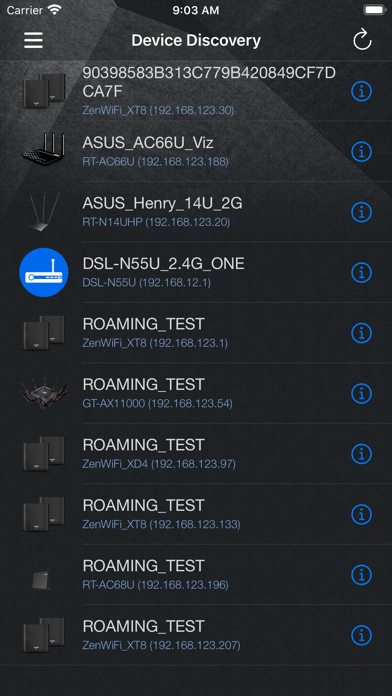The image size is (392, 696).
Task: Open the 90398583B313C779B420849CF7DCA7F device
Action: 196,91
